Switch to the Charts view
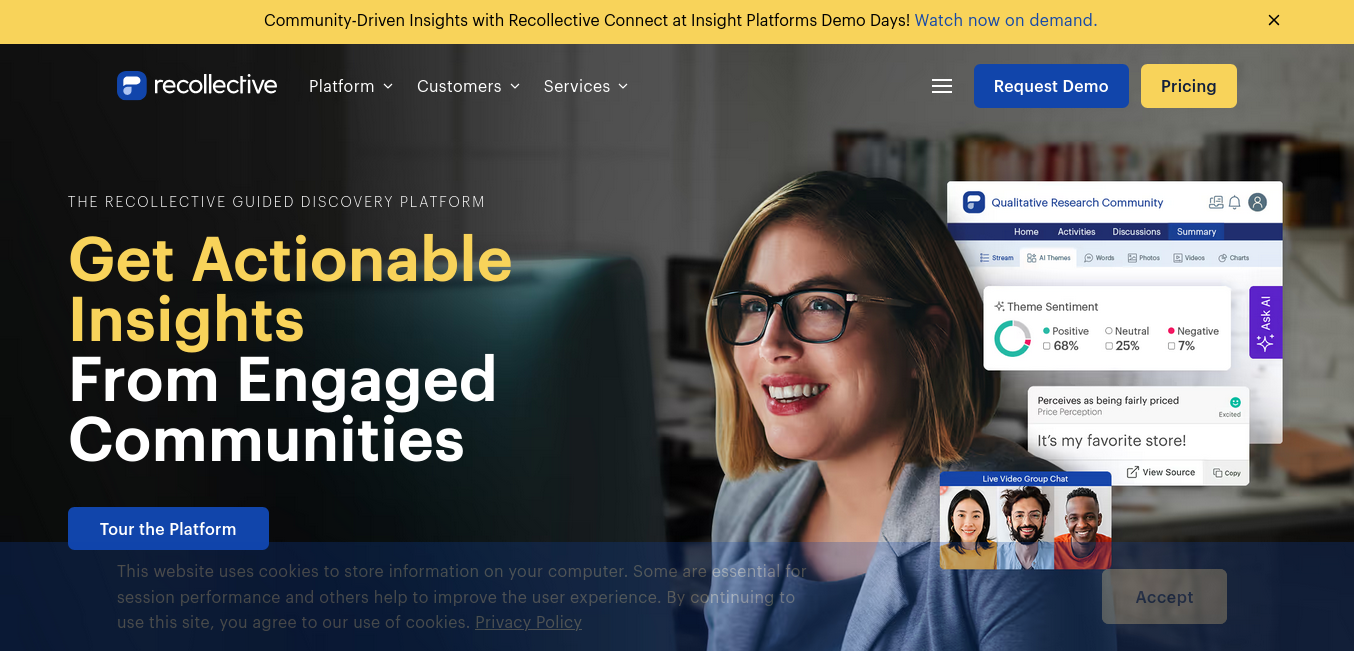The height and width of the screenshot is (651, 1366). 1233,258
